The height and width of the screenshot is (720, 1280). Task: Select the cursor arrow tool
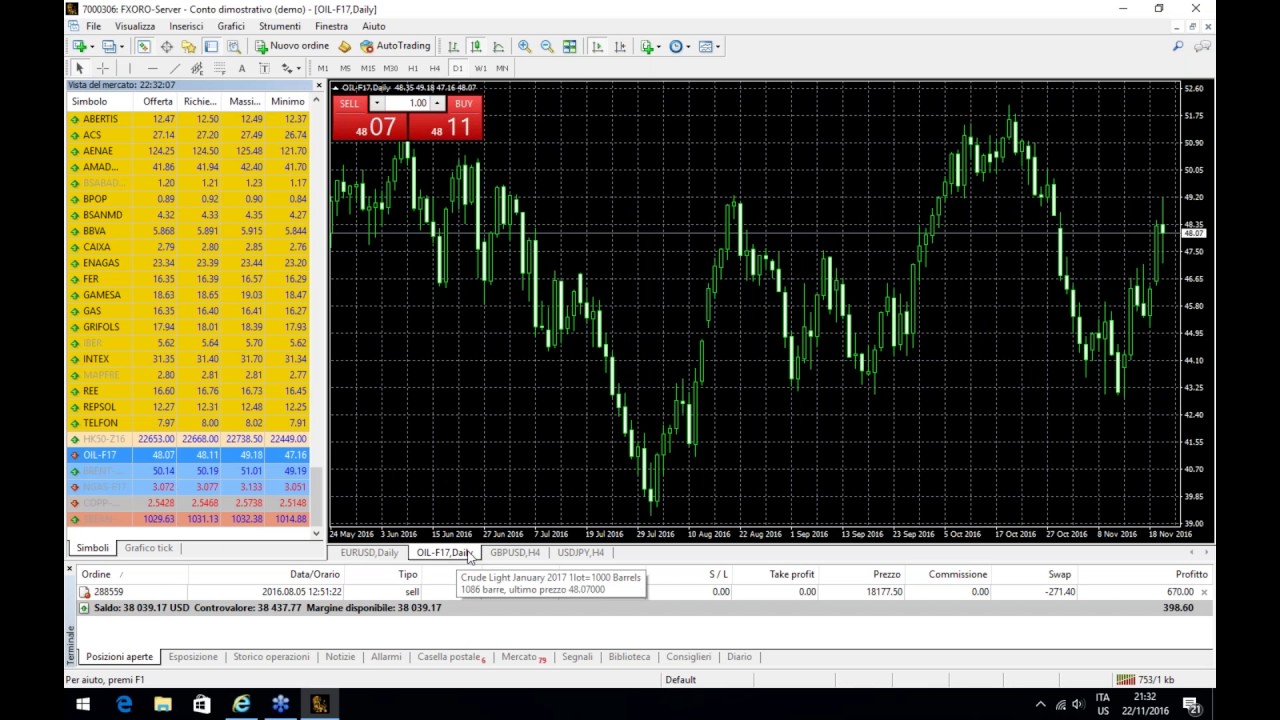79,68
